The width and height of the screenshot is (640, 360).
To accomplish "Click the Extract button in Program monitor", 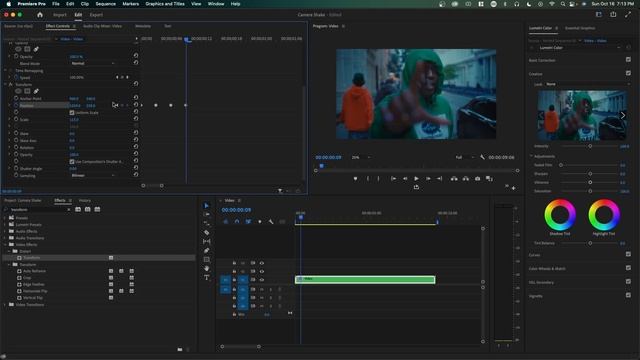I will [466, 179].
